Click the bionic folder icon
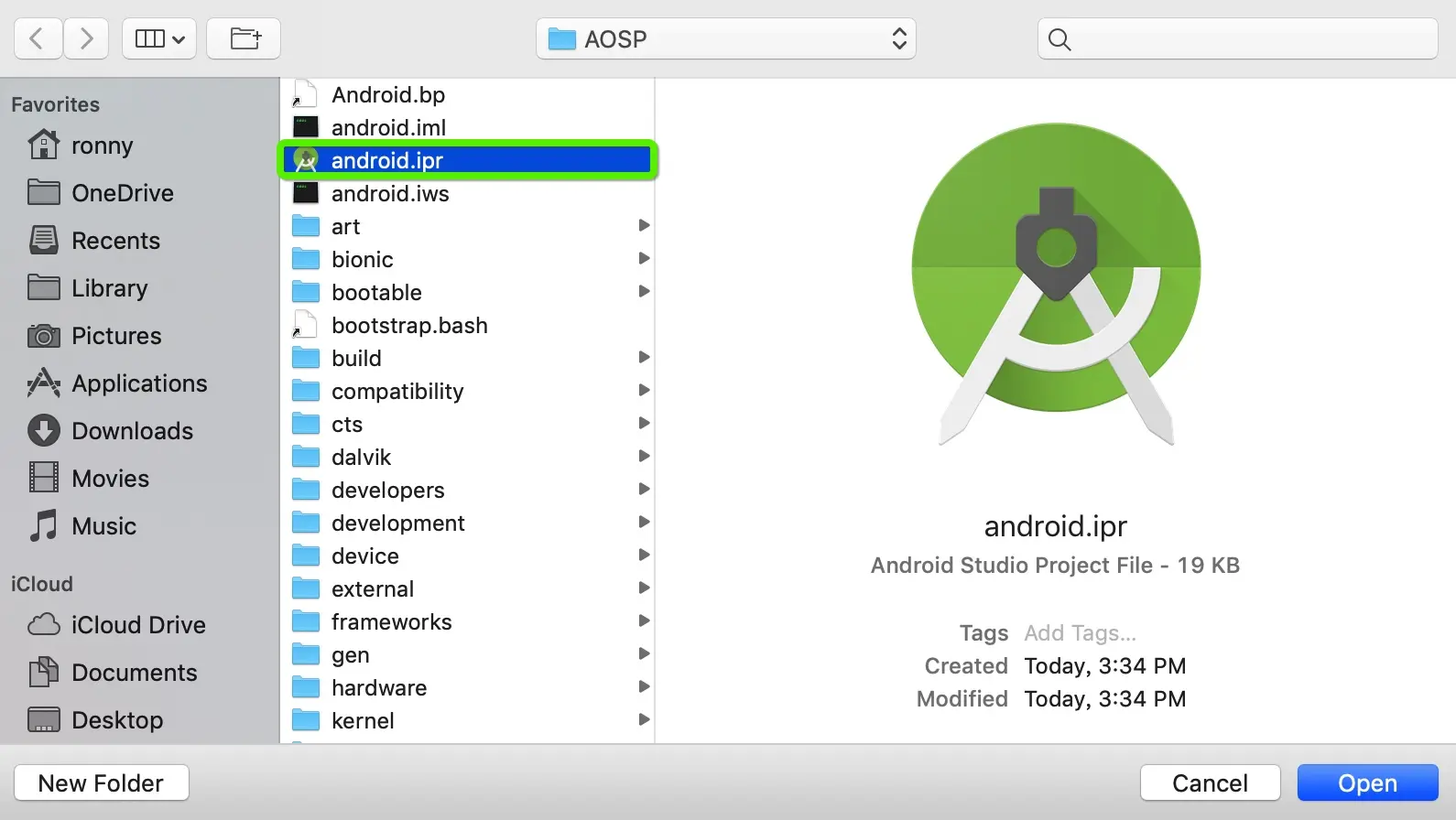1456x820 pixels. coord(305,258)
